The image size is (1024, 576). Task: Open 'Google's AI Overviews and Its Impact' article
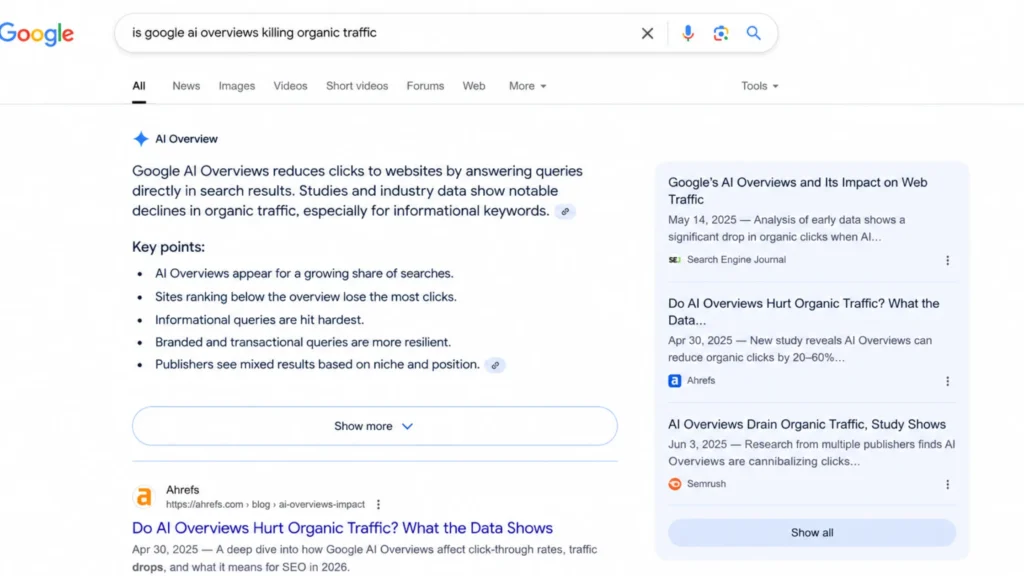797,191
